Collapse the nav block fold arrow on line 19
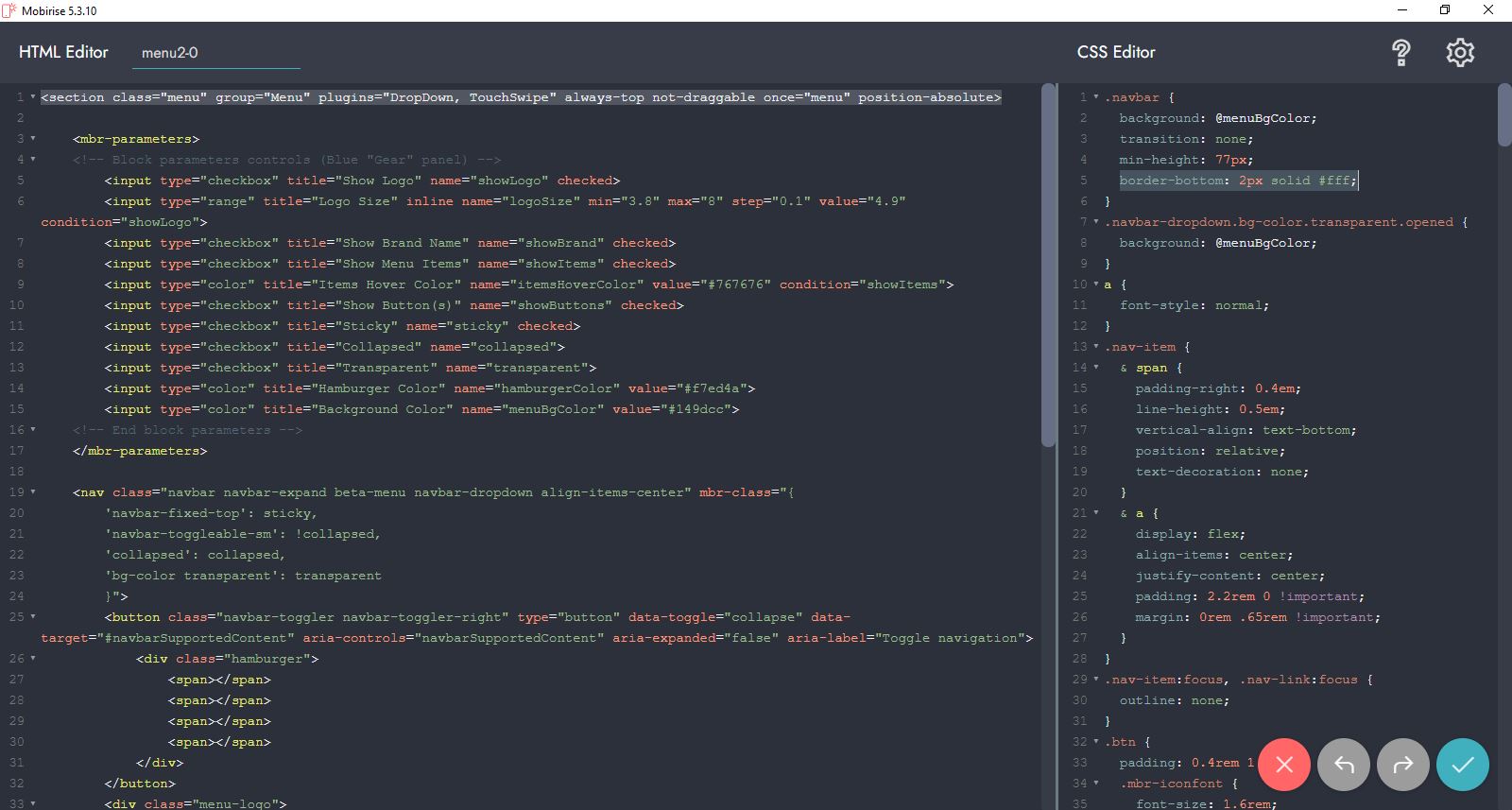 click(33, 492)
